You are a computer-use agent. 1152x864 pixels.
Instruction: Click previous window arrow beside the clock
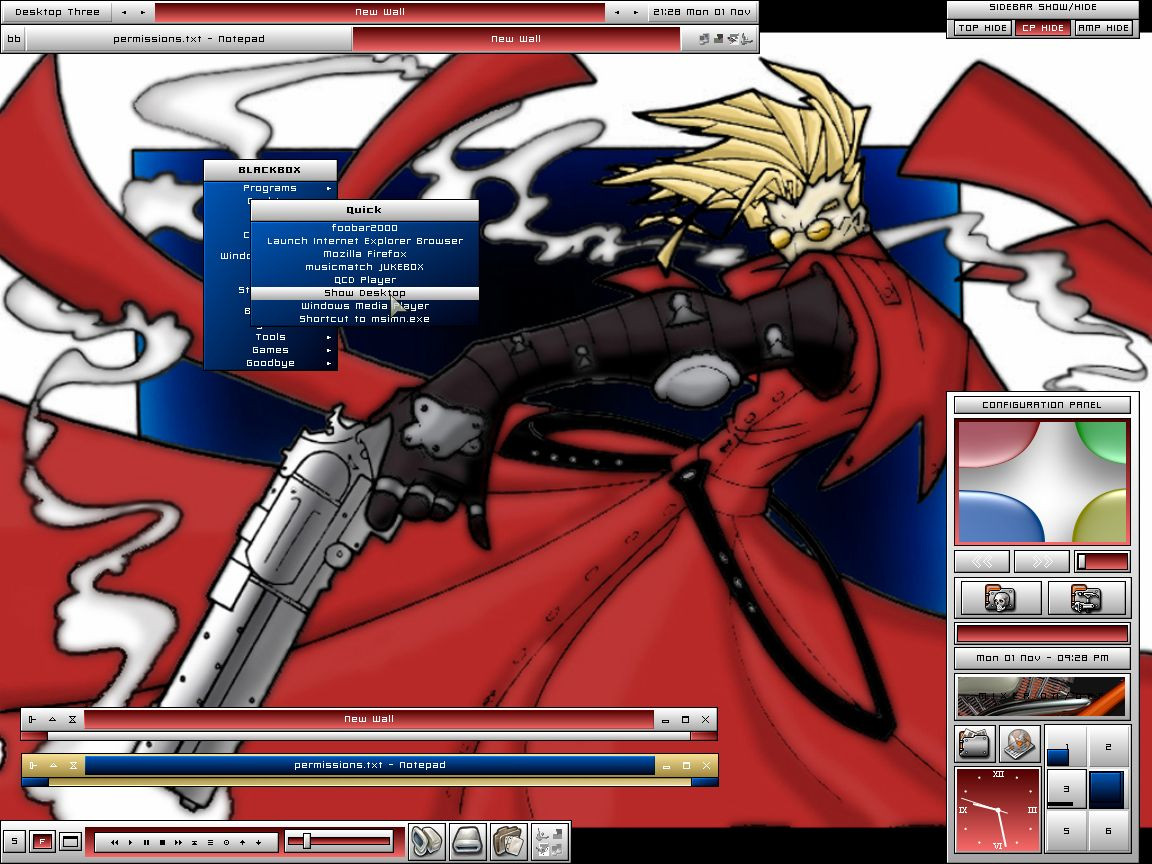[616, 12]
